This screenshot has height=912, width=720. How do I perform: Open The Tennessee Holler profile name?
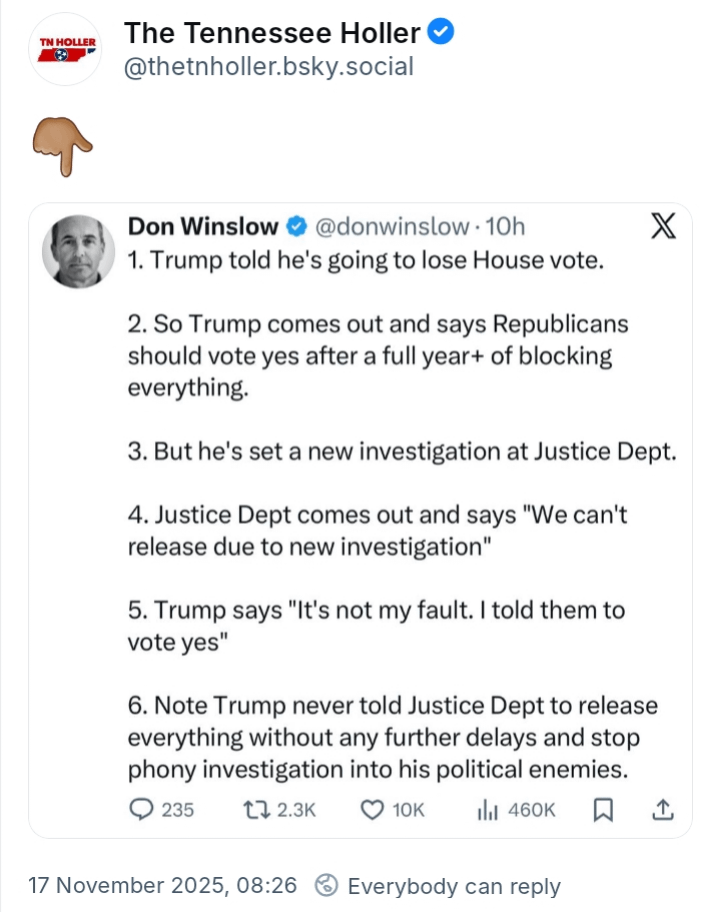271,33
